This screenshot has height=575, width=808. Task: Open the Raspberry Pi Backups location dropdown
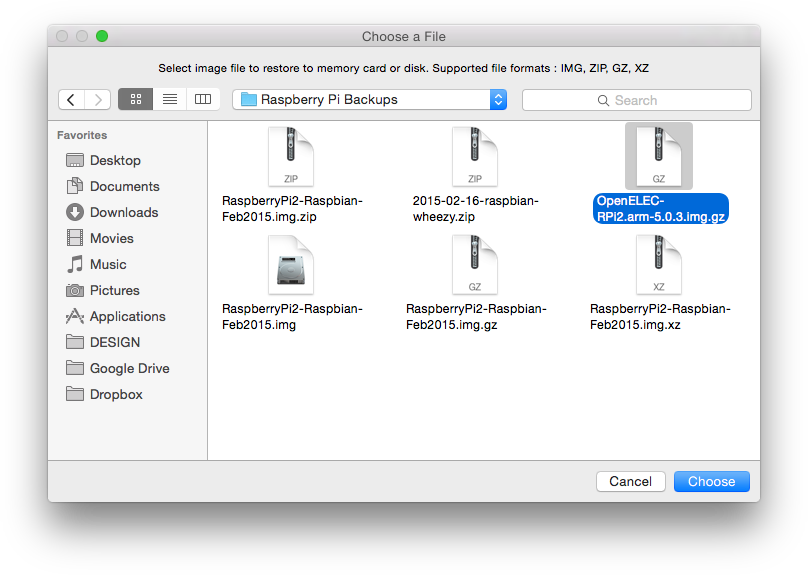tap(369, 99)
